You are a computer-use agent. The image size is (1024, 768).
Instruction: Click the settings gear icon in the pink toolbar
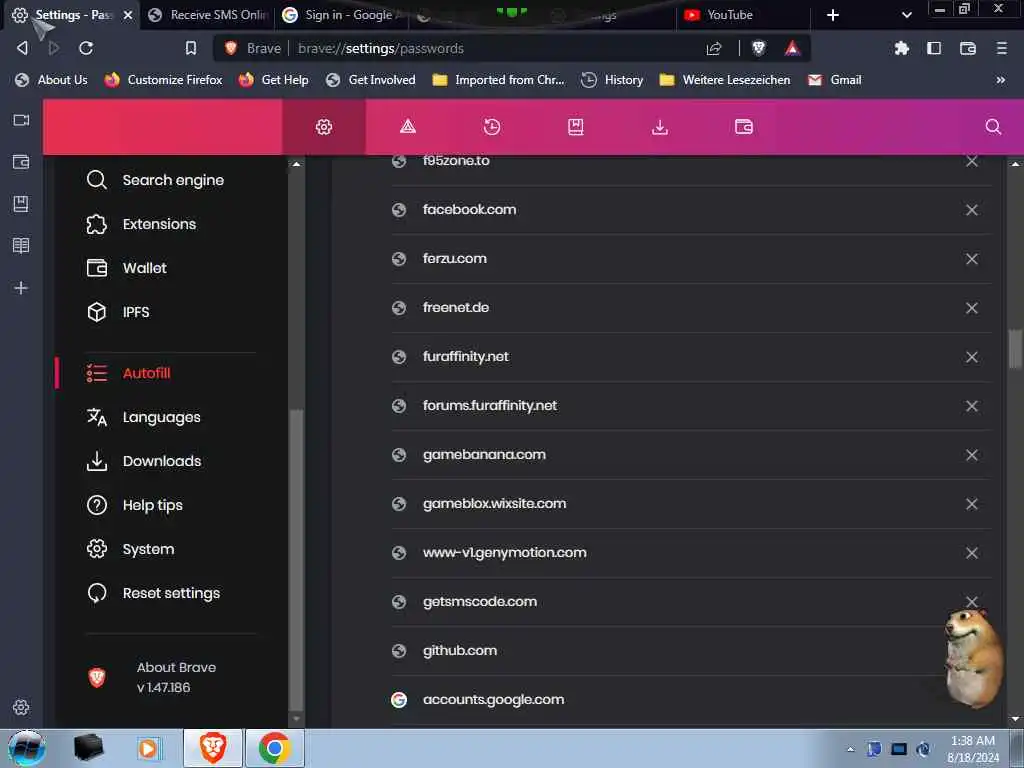pyautogui.click(x=324, y=127)
